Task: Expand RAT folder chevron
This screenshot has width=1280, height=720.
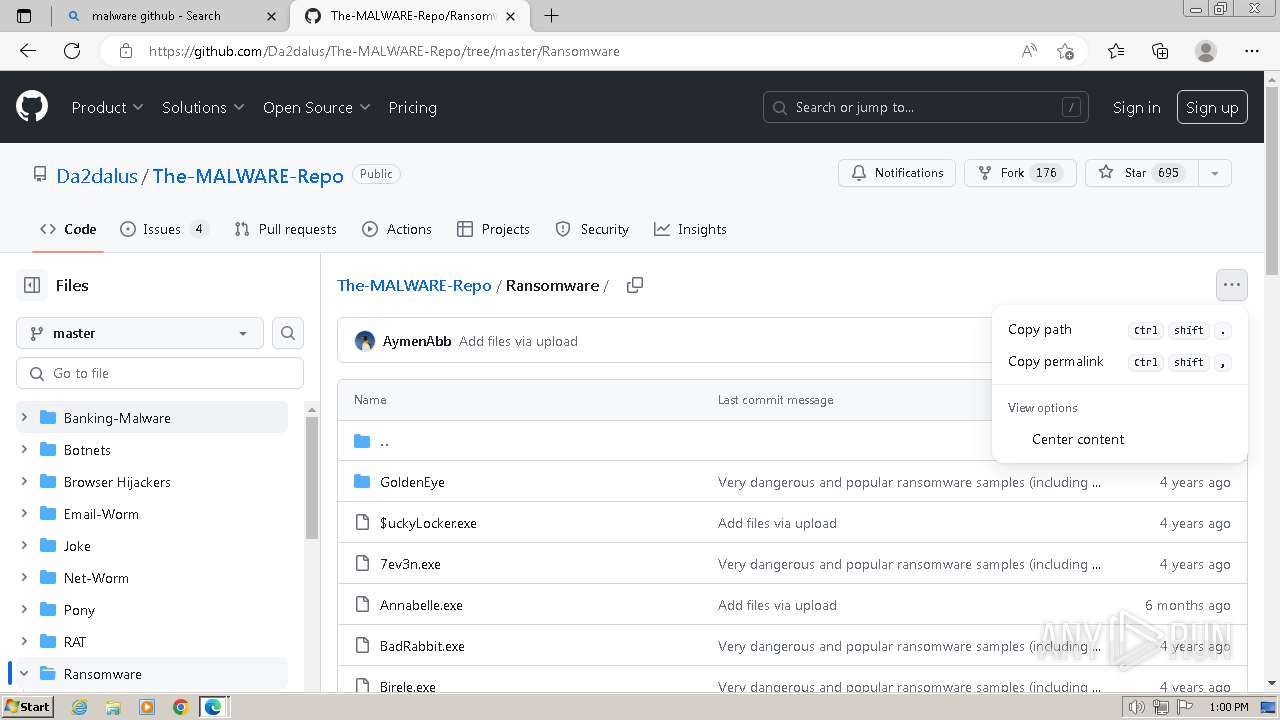Action: coord(24,642)
